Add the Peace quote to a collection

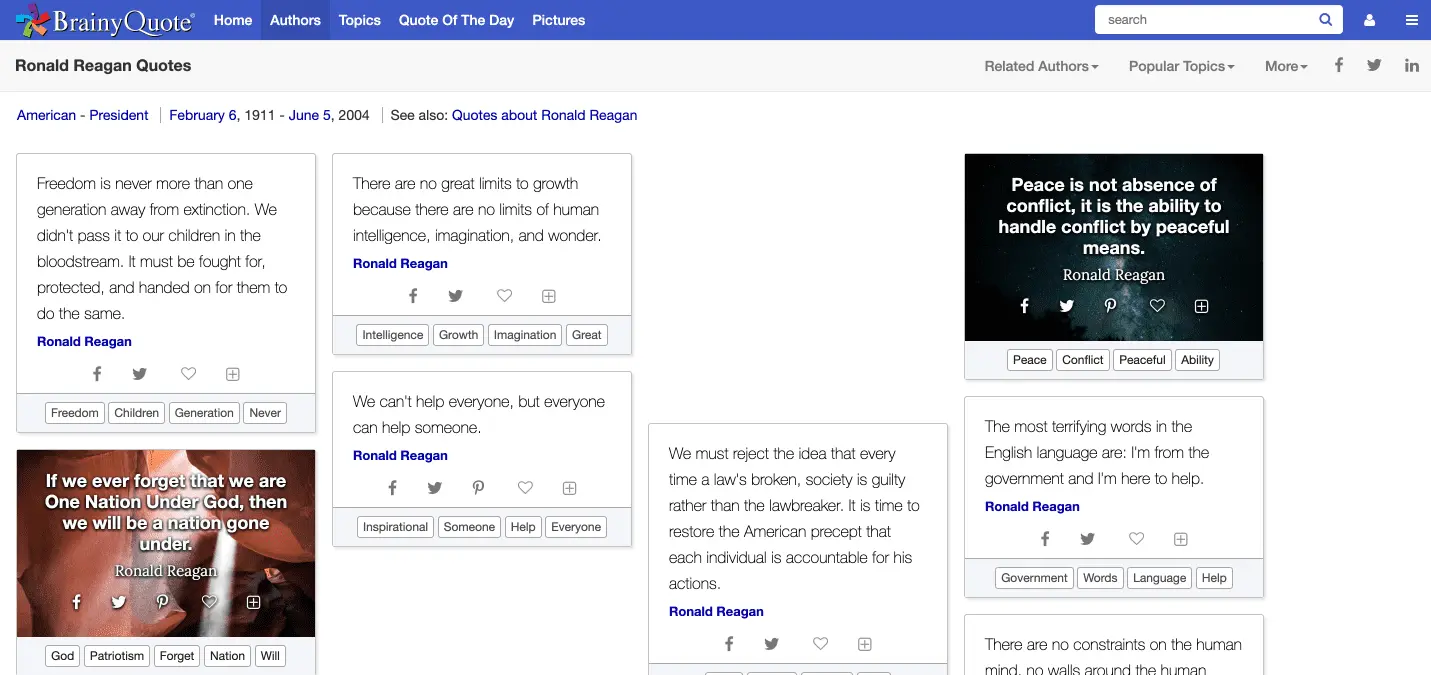(1202, 306)
